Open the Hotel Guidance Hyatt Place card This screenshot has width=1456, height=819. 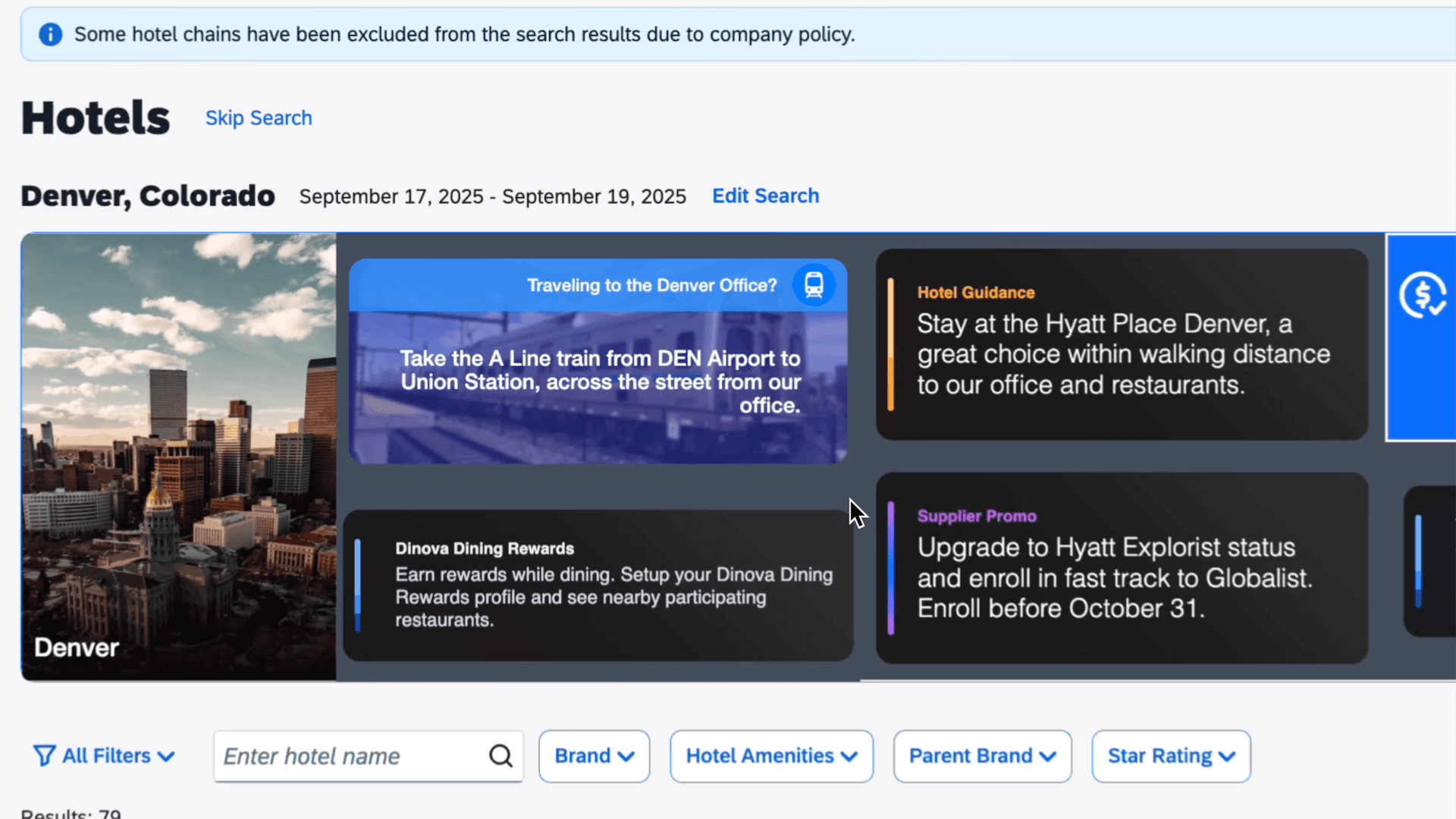tap(1122, 345)
